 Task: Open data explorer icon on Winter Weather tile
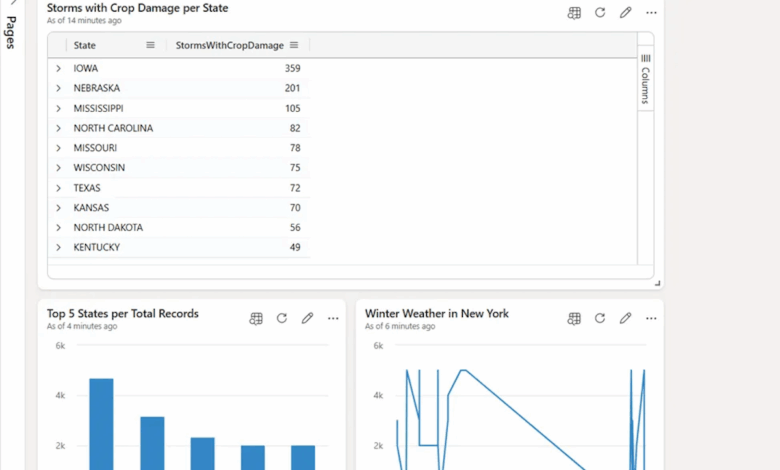pos(574,319)
